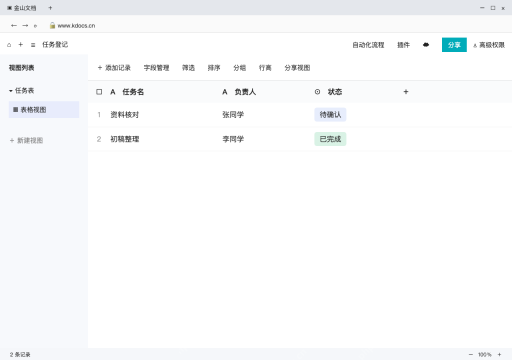The image size is (512, 360).
Task: Select the 张同学 cell
Action: [233, 115]
